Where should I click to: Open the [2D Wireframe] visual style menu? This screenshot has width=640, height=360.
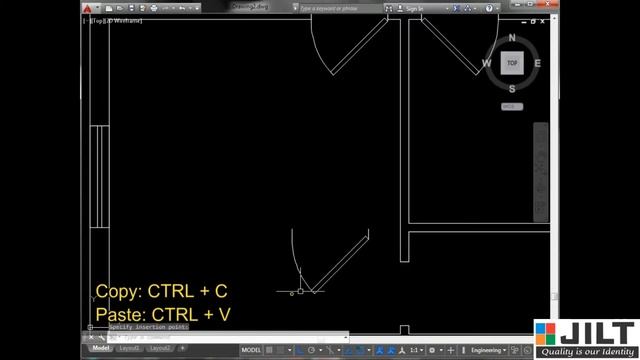tap(124, 20)
